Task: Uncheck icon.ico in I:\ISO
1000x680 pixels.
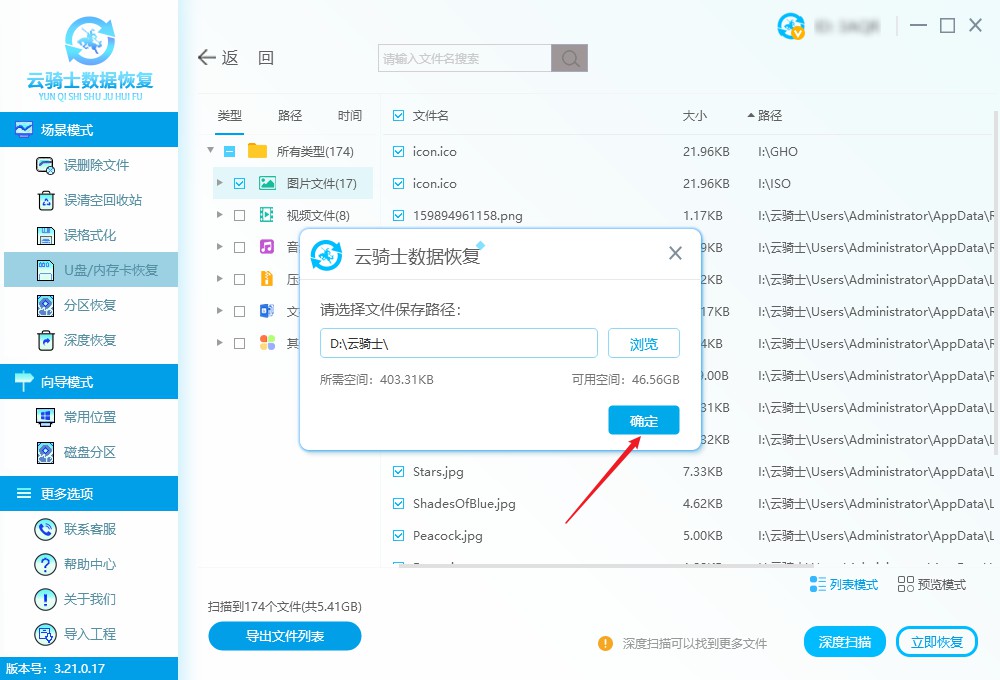Action: coord(399,183)
